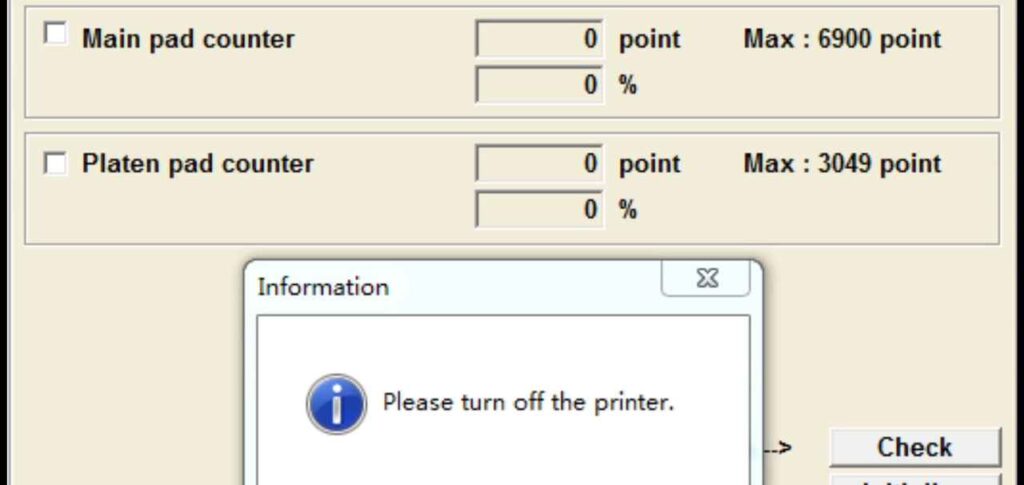Viewport: 1024px width, 485px height.
Task: Click "point" unit label beside Main pad field
Action: 649,40
